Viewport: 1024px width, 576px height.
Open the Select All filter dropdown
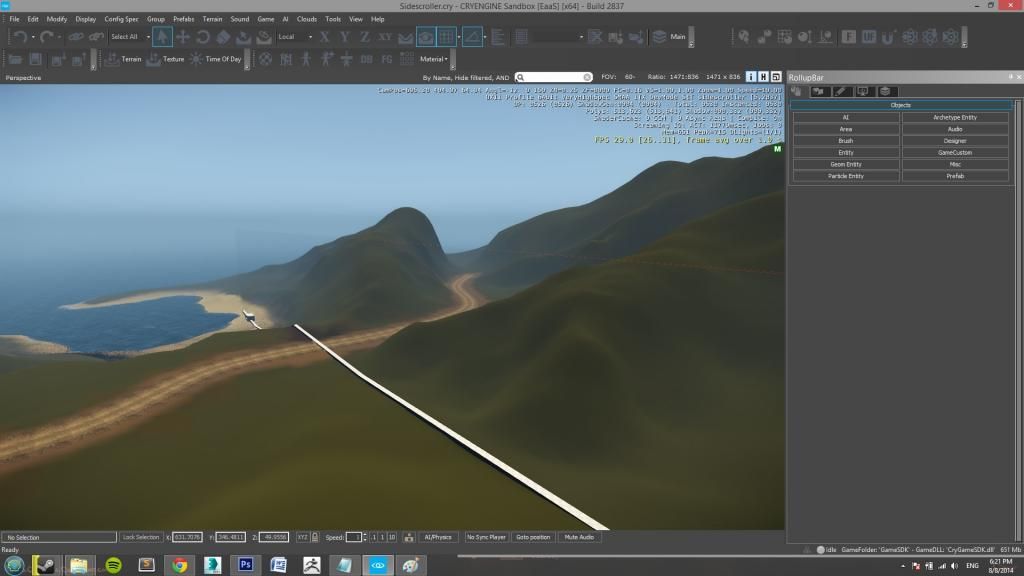pos(129,37)
